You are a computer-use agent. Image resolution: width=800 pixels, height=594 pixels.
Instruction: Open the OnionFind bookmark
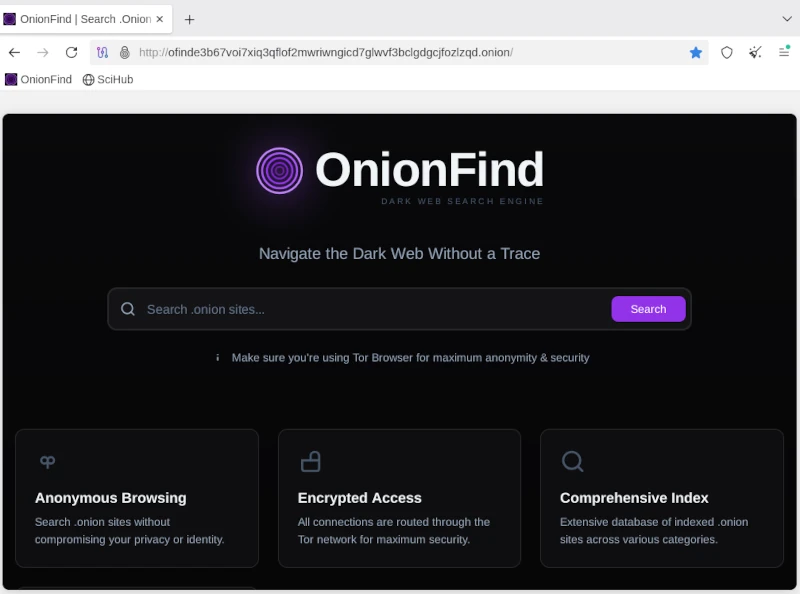tap(38, 79)
